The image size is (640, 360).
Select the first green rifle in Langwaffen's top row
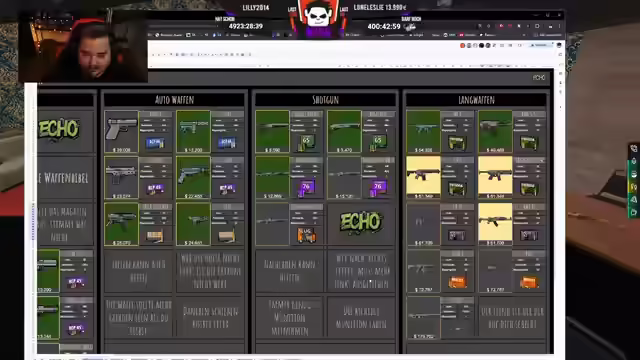423,131
